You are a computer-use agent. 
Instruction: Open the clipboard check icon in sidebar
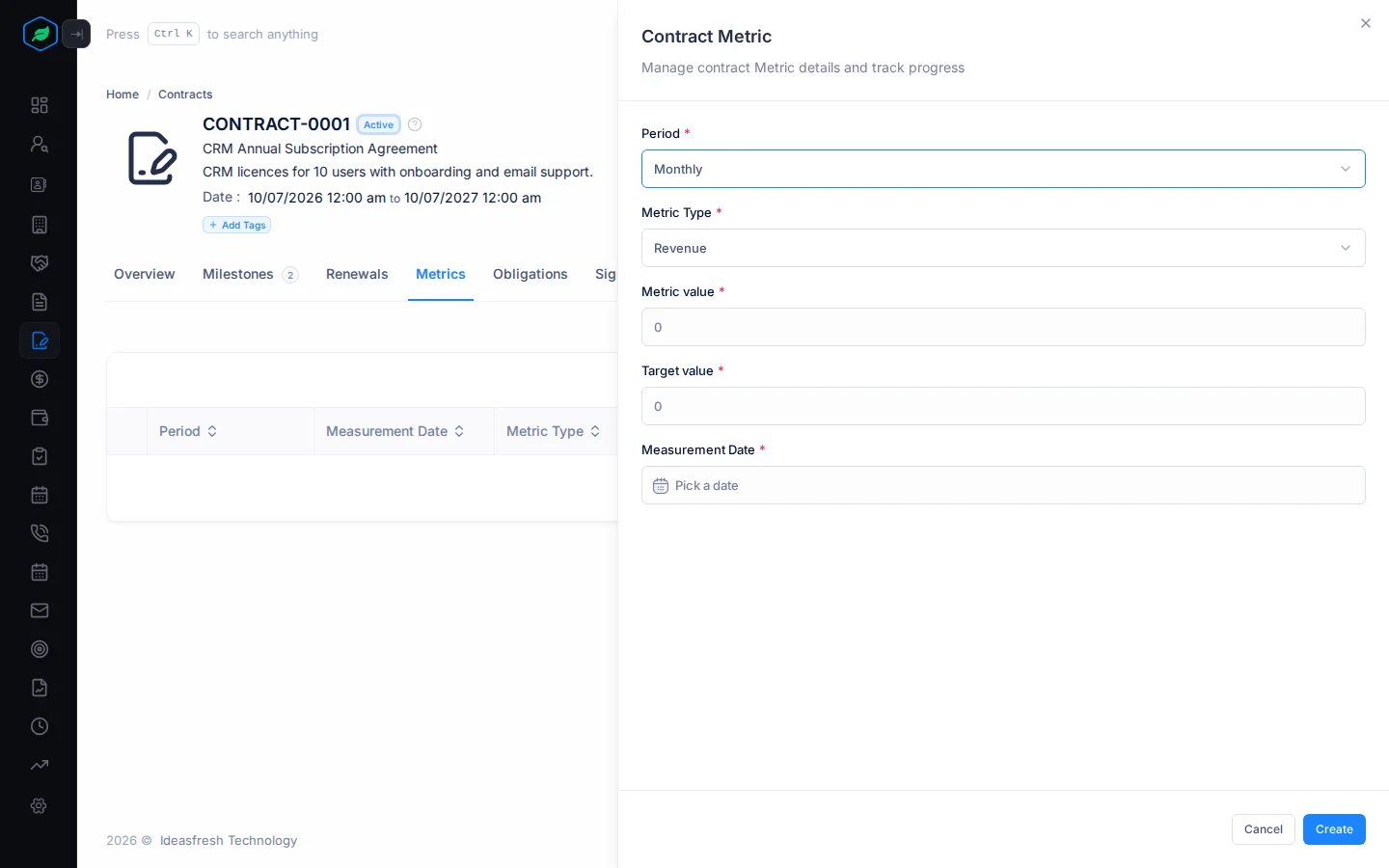[x=40, y=456]
